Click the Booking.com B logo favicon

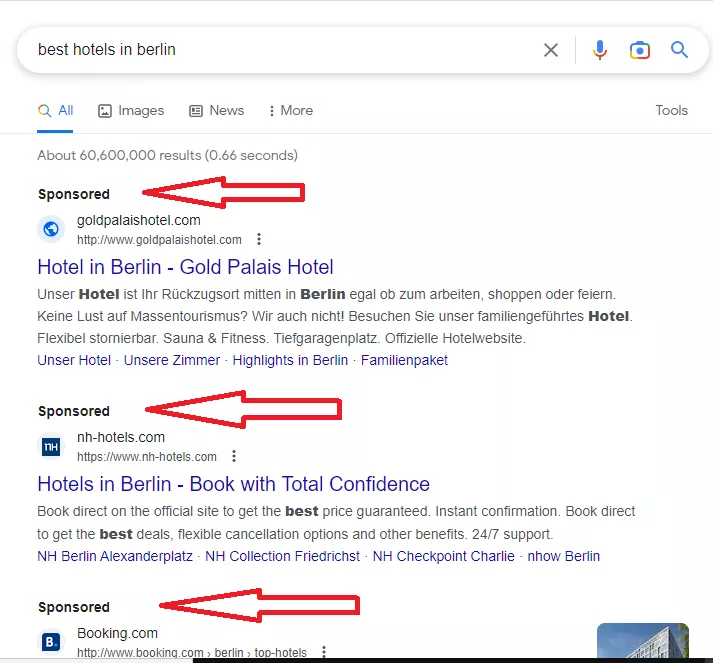click(51, 642)
